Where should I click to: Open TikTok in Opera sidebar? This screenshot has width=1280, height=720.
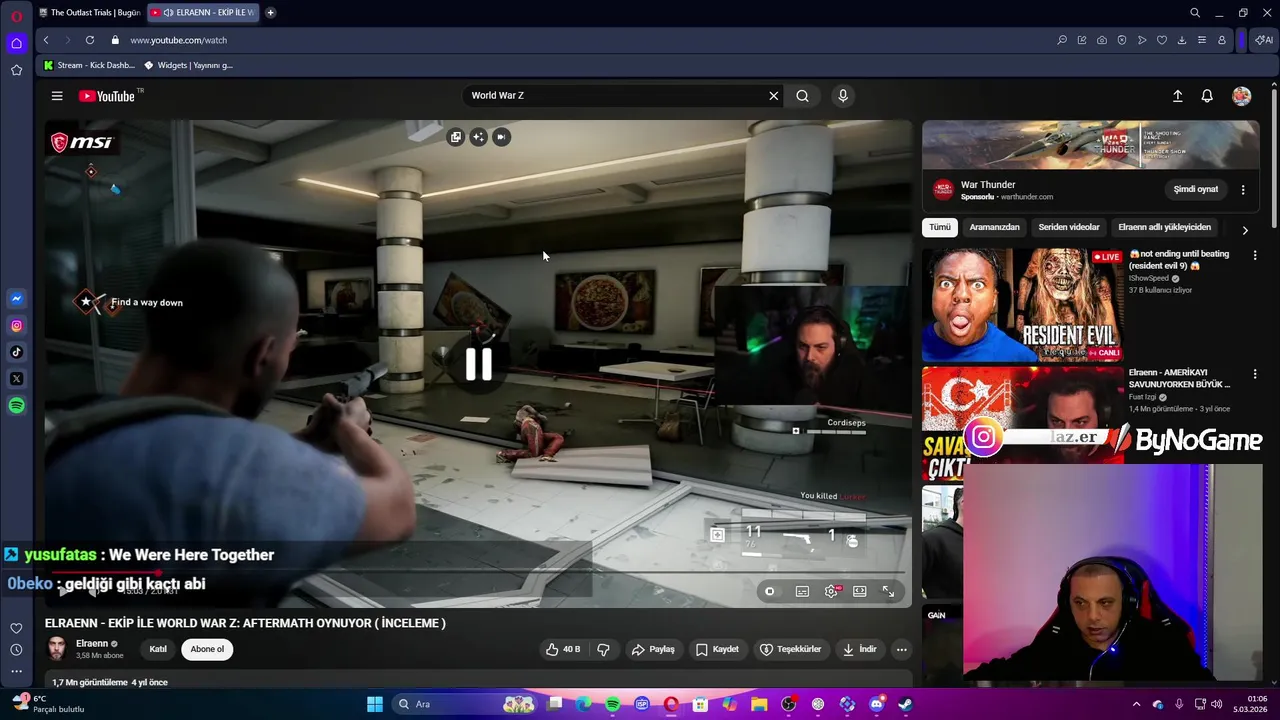(16, 352)
